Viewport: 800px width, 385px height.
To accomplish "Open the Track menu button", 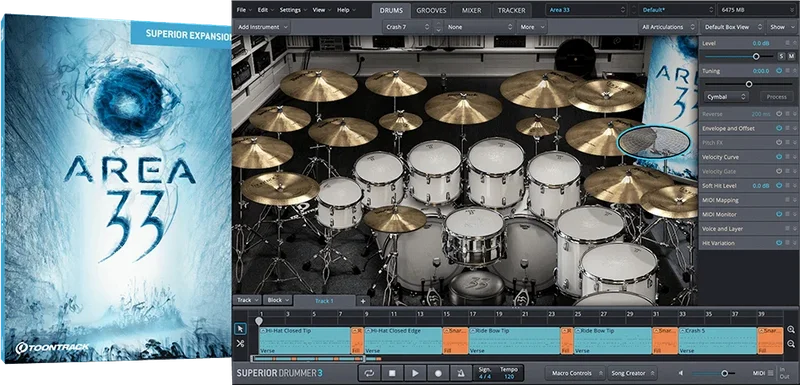I will pyautogui.click(x=247, y=300).
